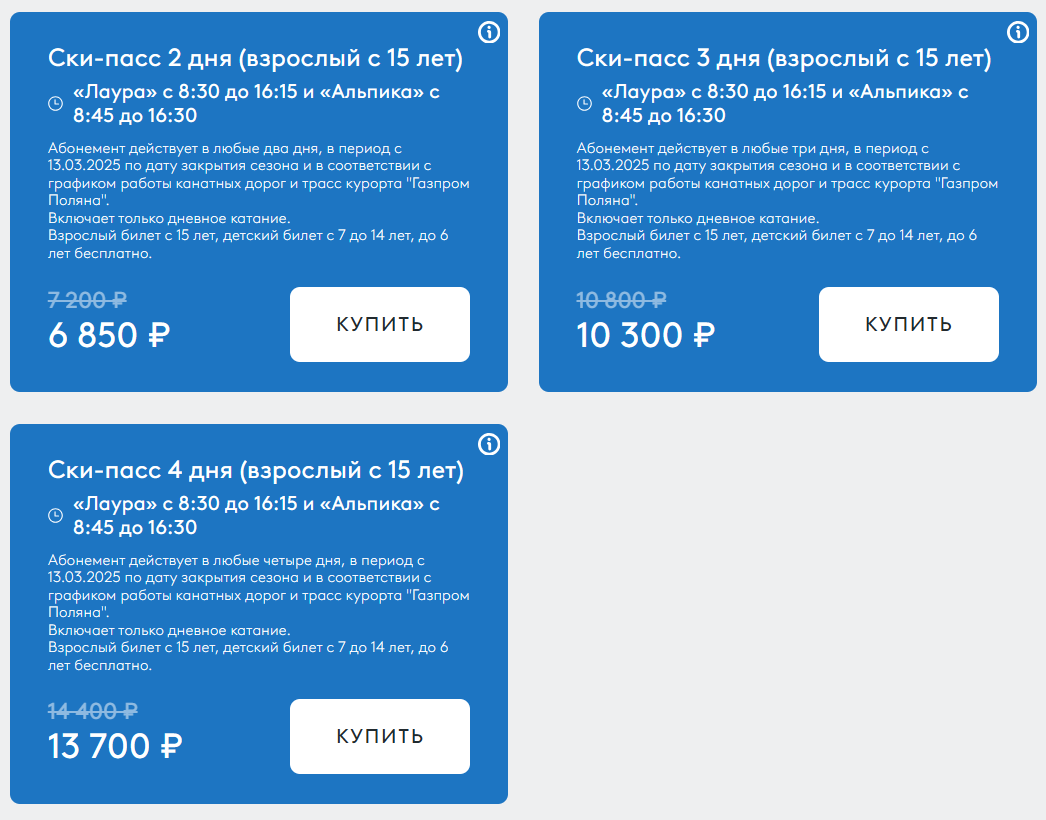Click clock icon on 2-day ski pass card
Viewport: 1046px width, 820px height.
pos(55,103)
